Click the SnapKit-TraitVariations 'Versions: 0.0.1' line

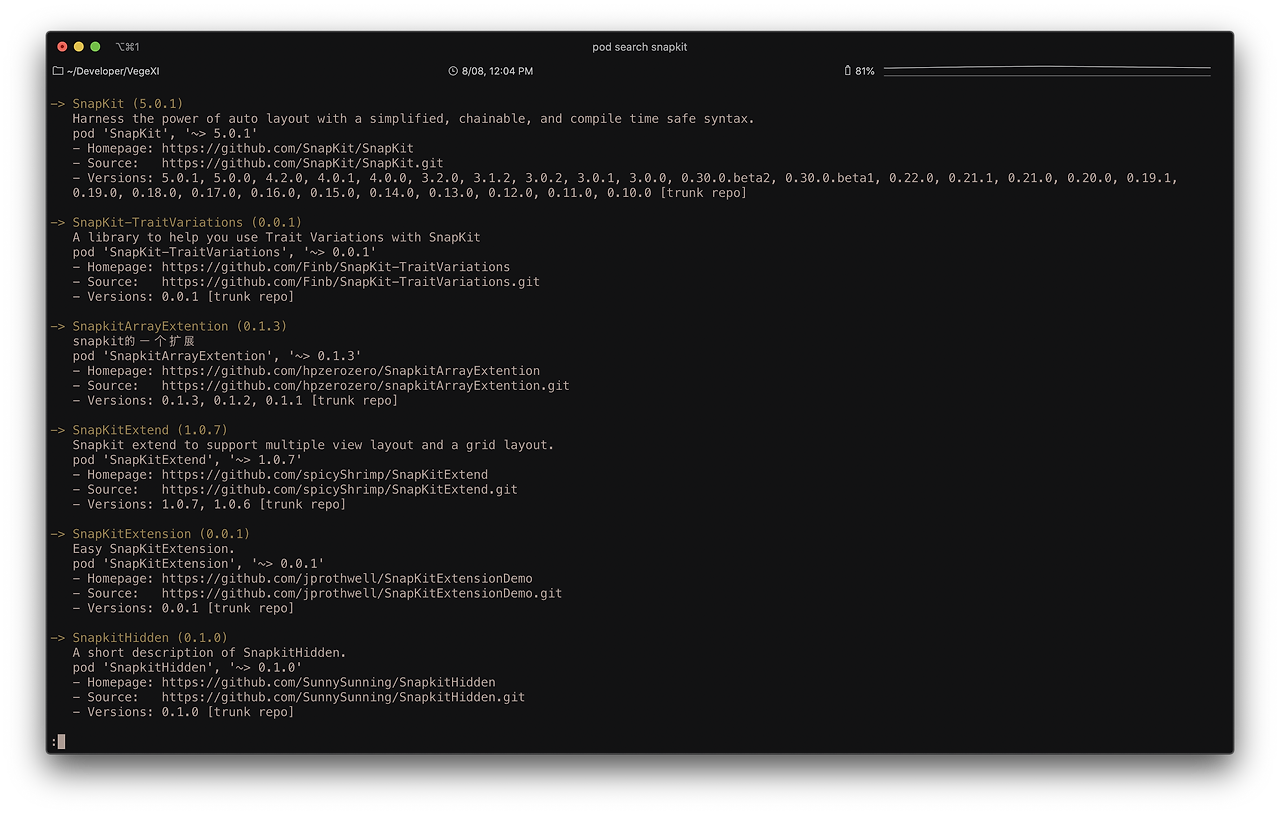click(x=183, y=297)
